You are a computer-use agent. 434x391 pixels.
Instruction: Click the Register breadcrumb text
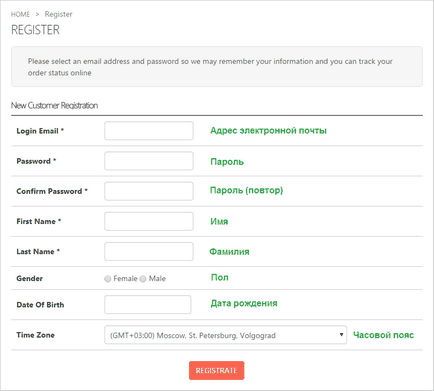click(58, 14)
